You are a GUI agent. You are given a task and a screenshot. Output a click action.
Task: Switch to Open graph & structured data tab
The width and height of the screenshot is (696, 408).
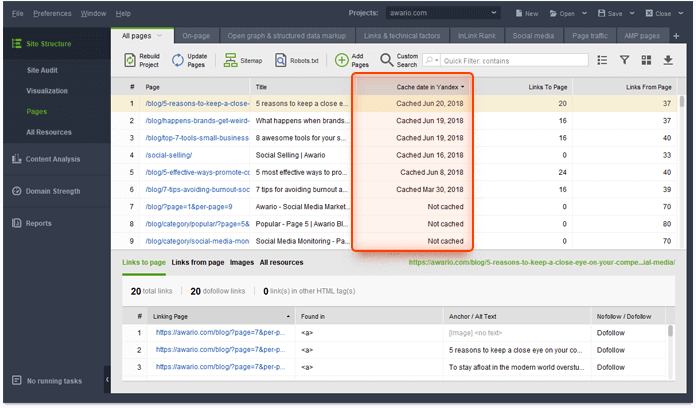(x=287, y=36)
